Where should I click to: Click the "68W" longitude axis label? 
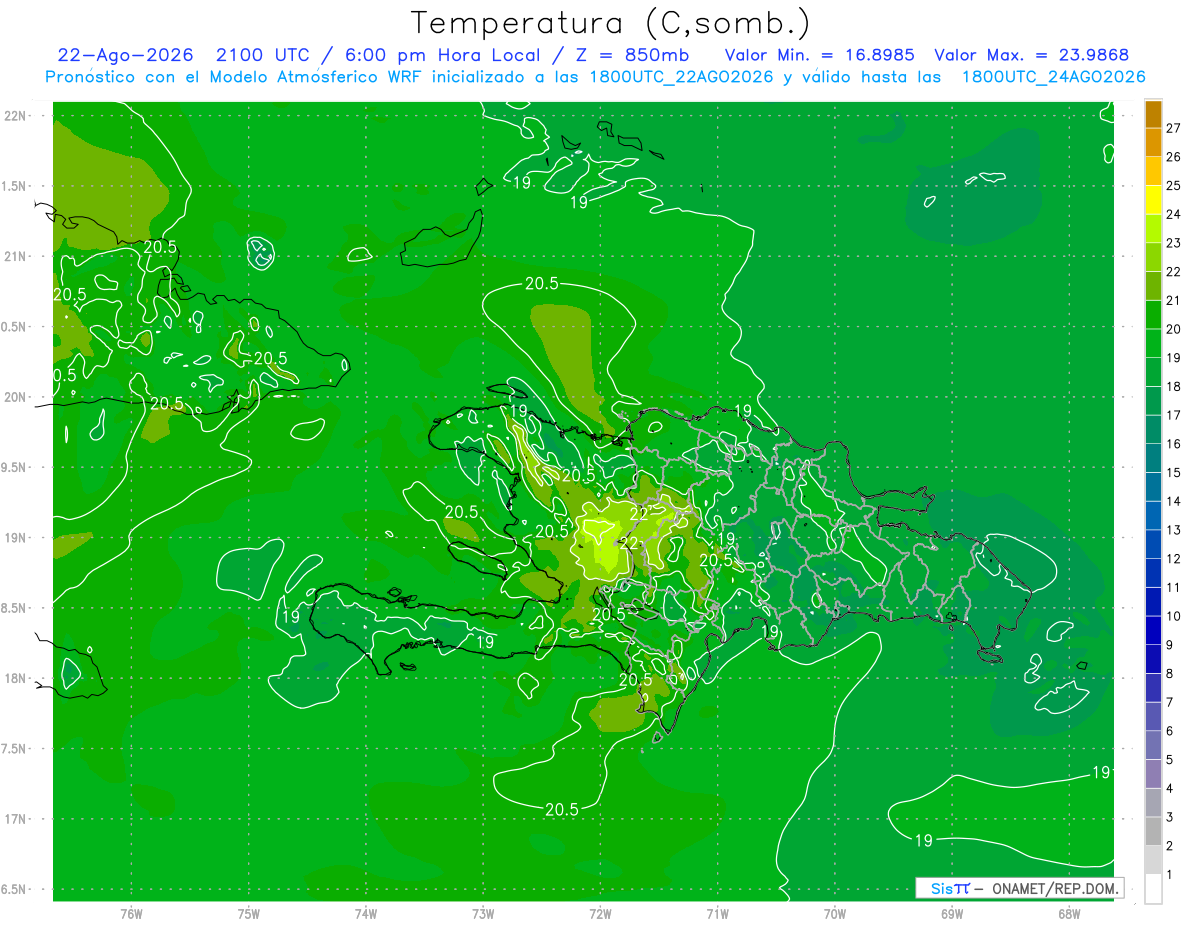(x=1069, y=913)
